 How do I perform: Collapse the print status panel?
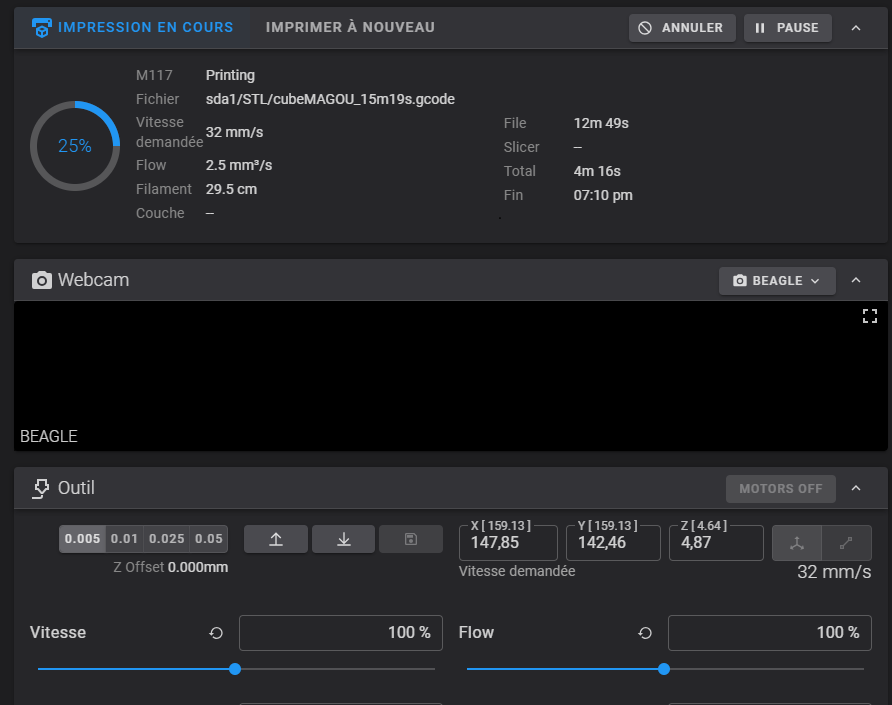[855, 28]
